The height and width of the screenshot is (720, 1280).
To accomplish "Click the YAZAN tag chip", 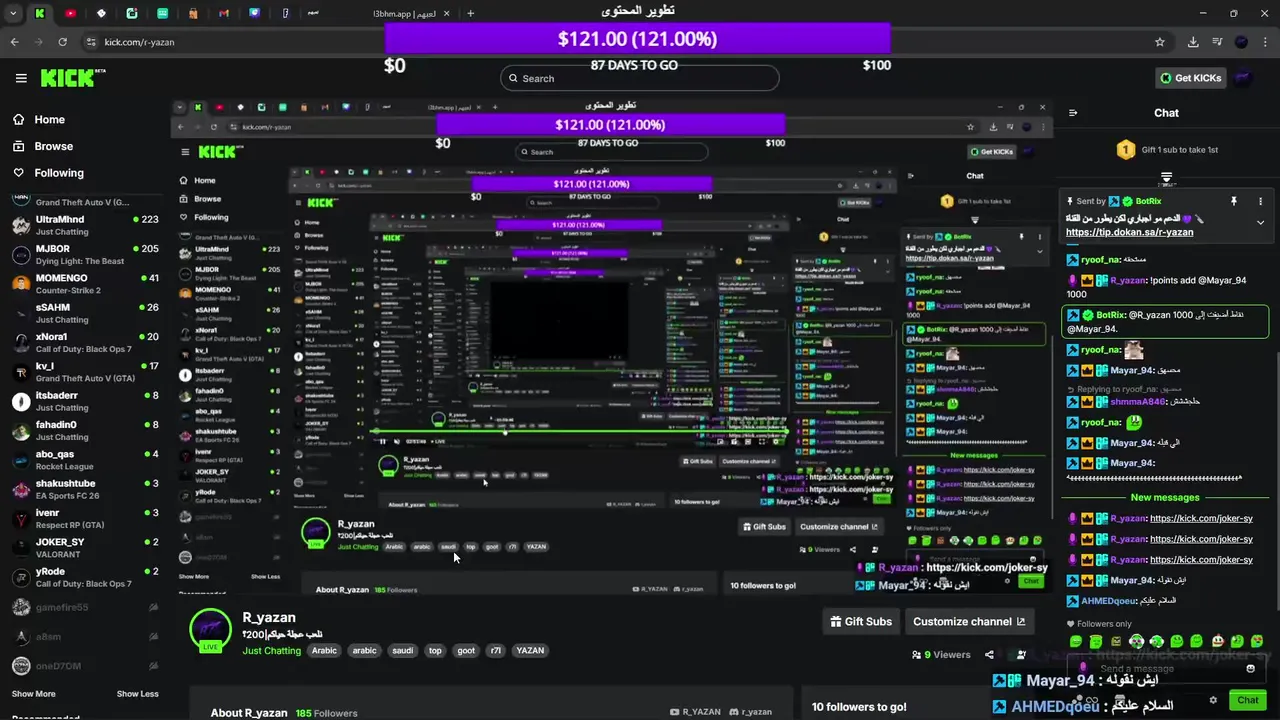I will pyautogui.click(x=530, y=650).
